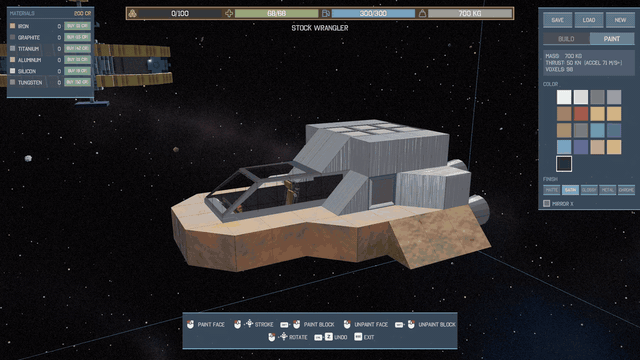
Task: Click the mouse icon beside Paint Block
Action: coord(296,324)
